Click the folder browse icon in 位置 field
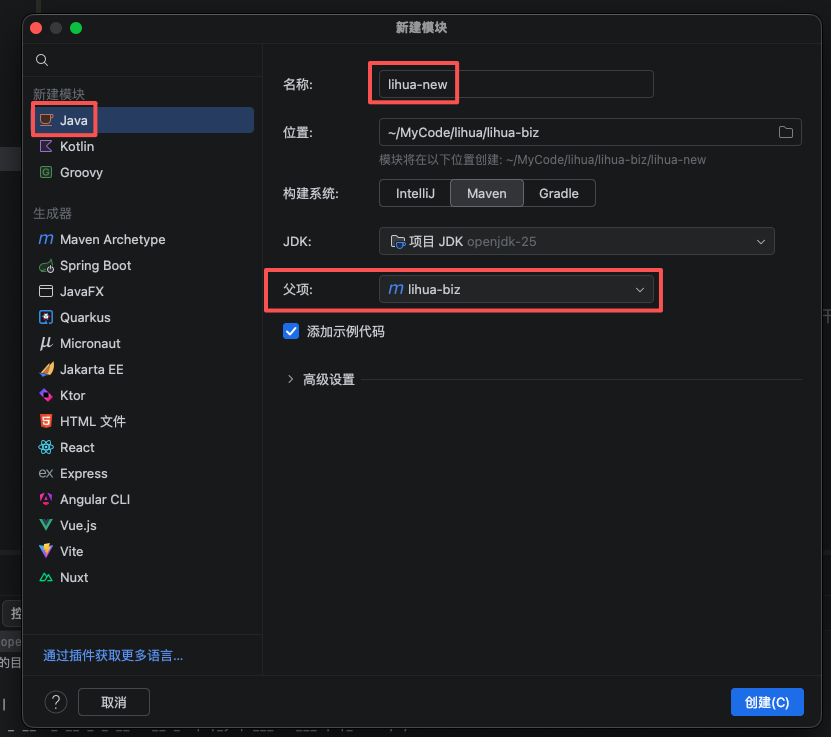This screenshot has width=831, height=737. tap(785, 133)
